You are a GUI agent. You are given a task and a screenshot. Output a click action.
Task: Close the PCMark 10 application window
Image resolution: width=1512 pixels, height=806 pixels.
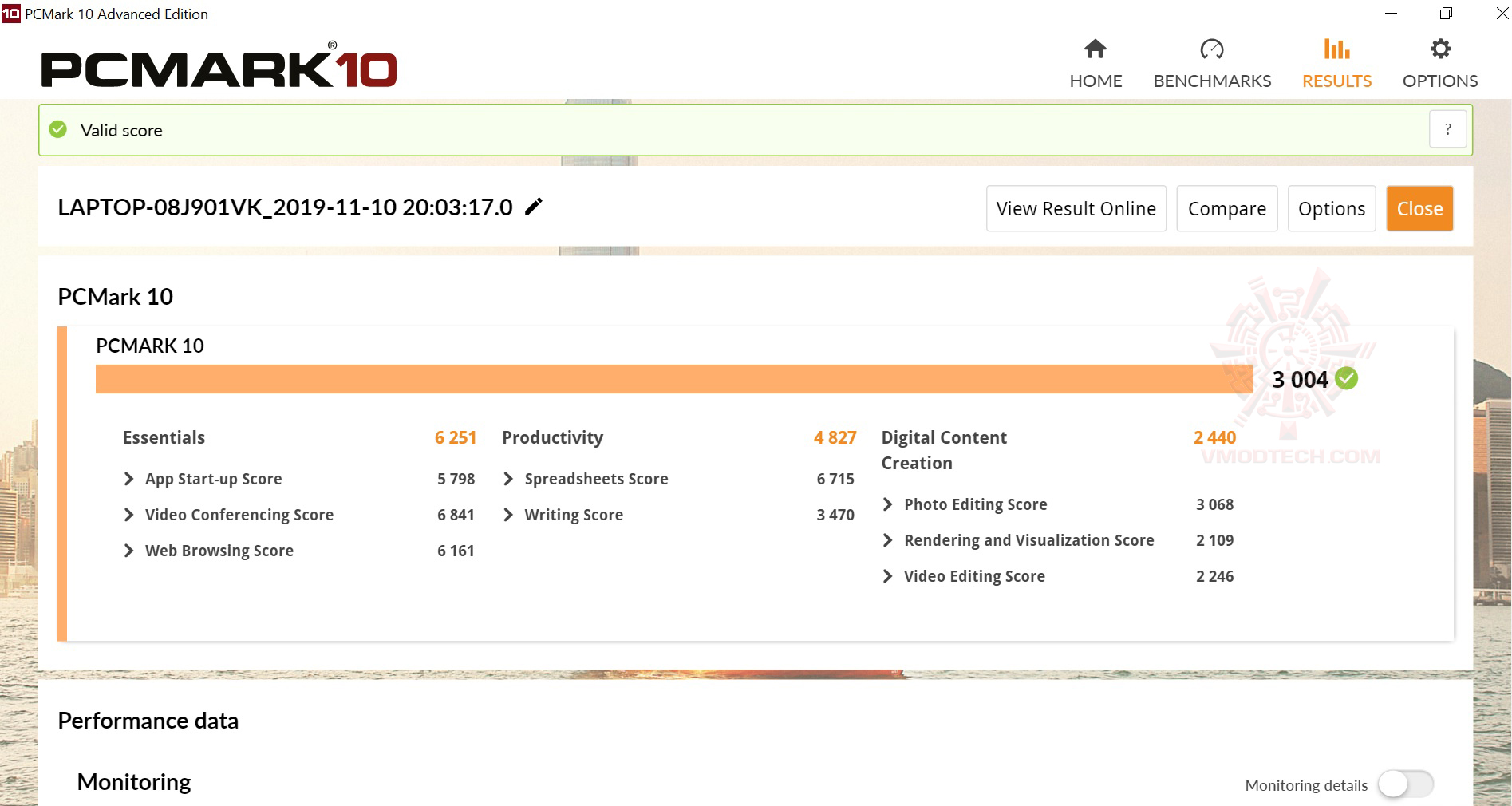pyautogui.click(x=1501, y=14)
